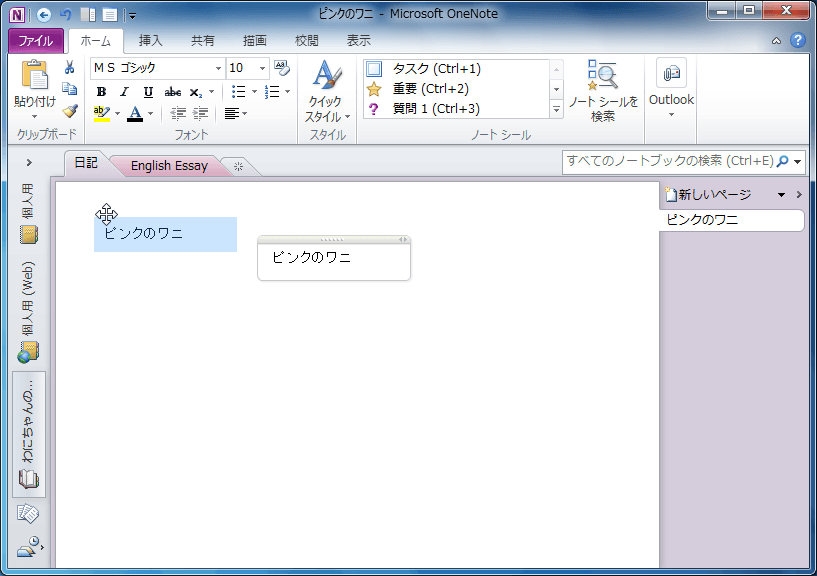Viewport: 817px width, 576px height.
Task: Apply font color A swatch
Action: (135, 113)
